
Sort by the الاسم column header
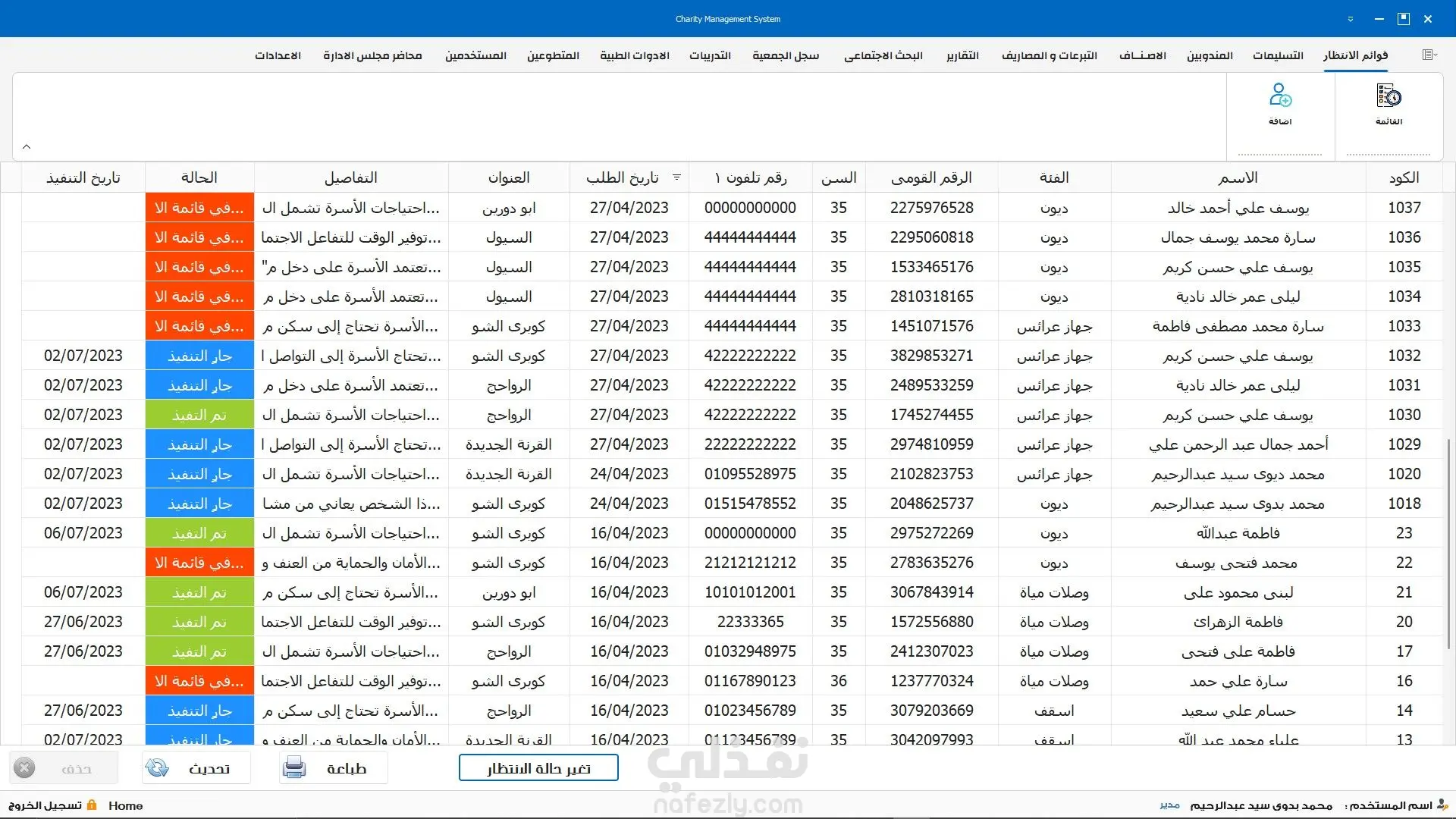tap(1238, 177)
